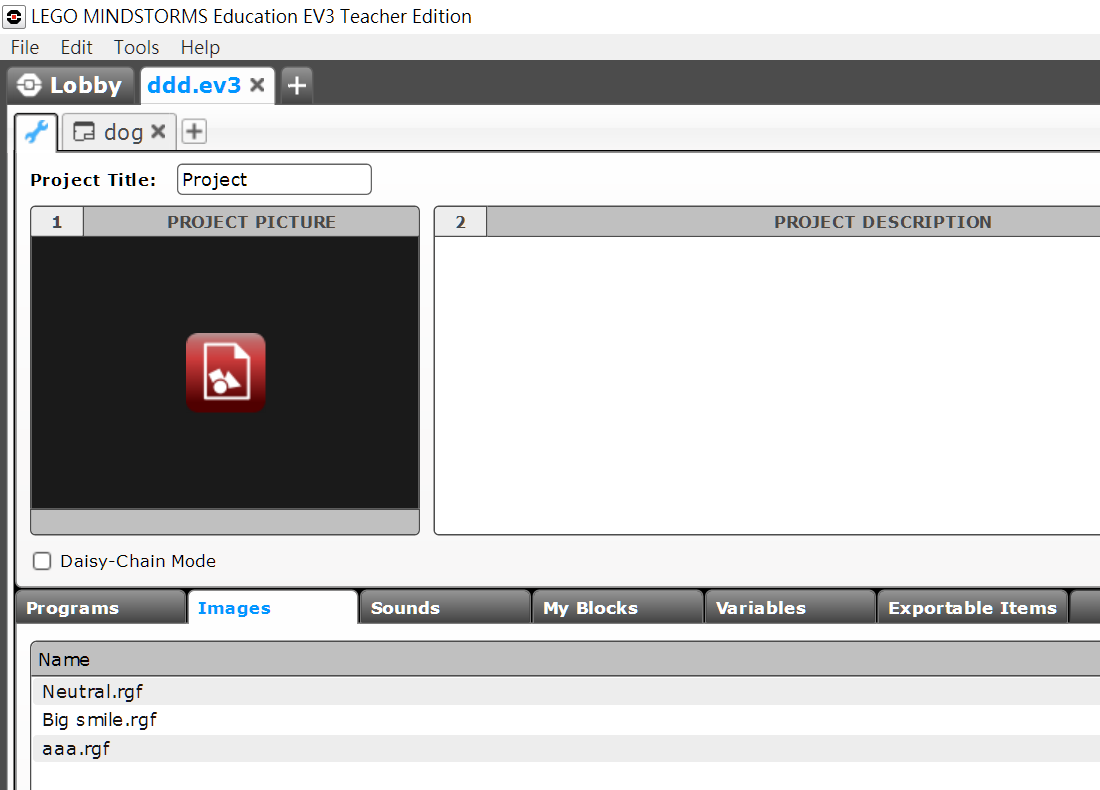
Task: Select aaa.rgf in the images list
Action: pos(565,749)
